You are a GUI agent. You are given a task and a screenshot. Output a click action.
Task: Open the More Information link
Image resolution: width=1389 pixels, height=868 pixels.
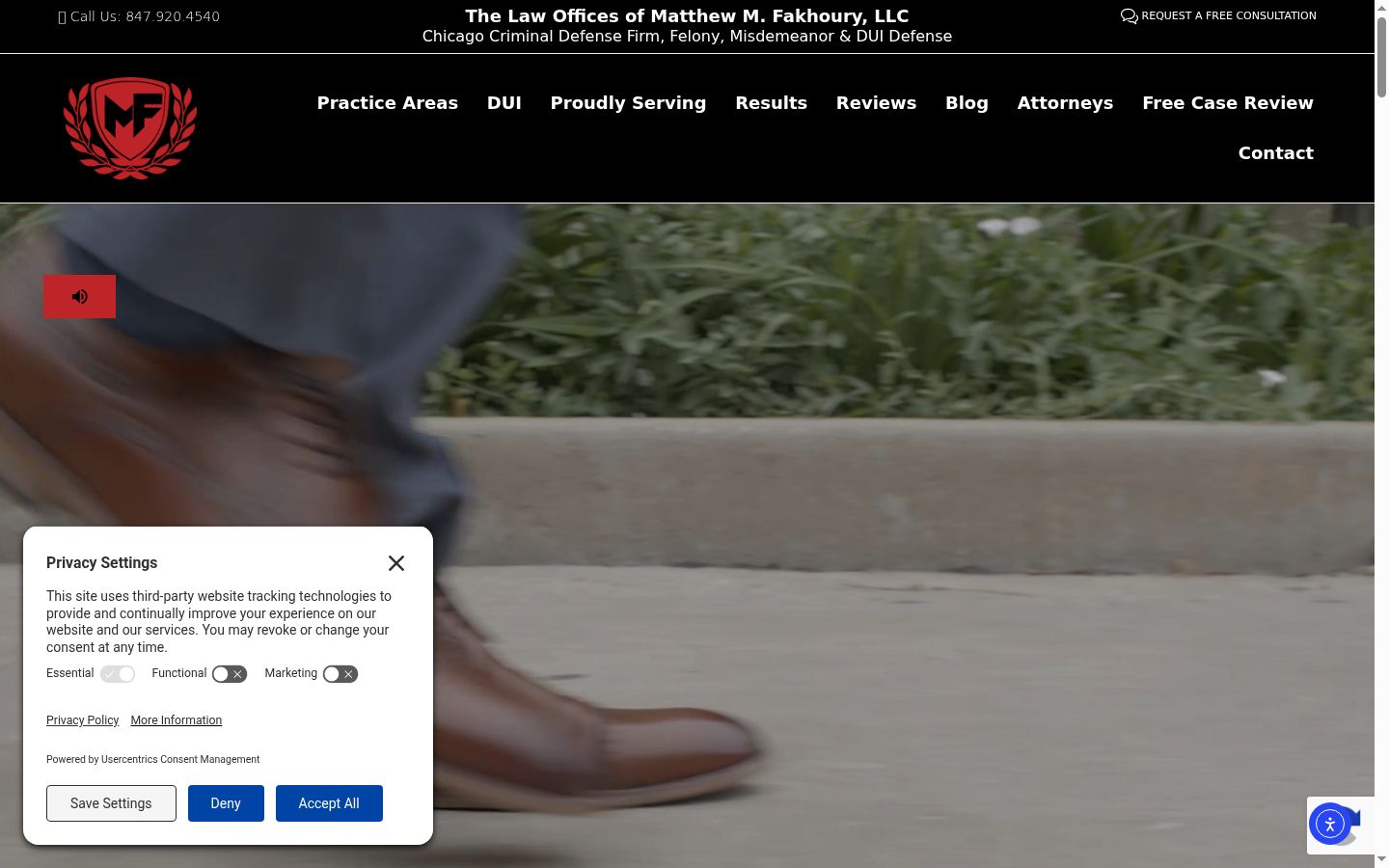[177, 720]
